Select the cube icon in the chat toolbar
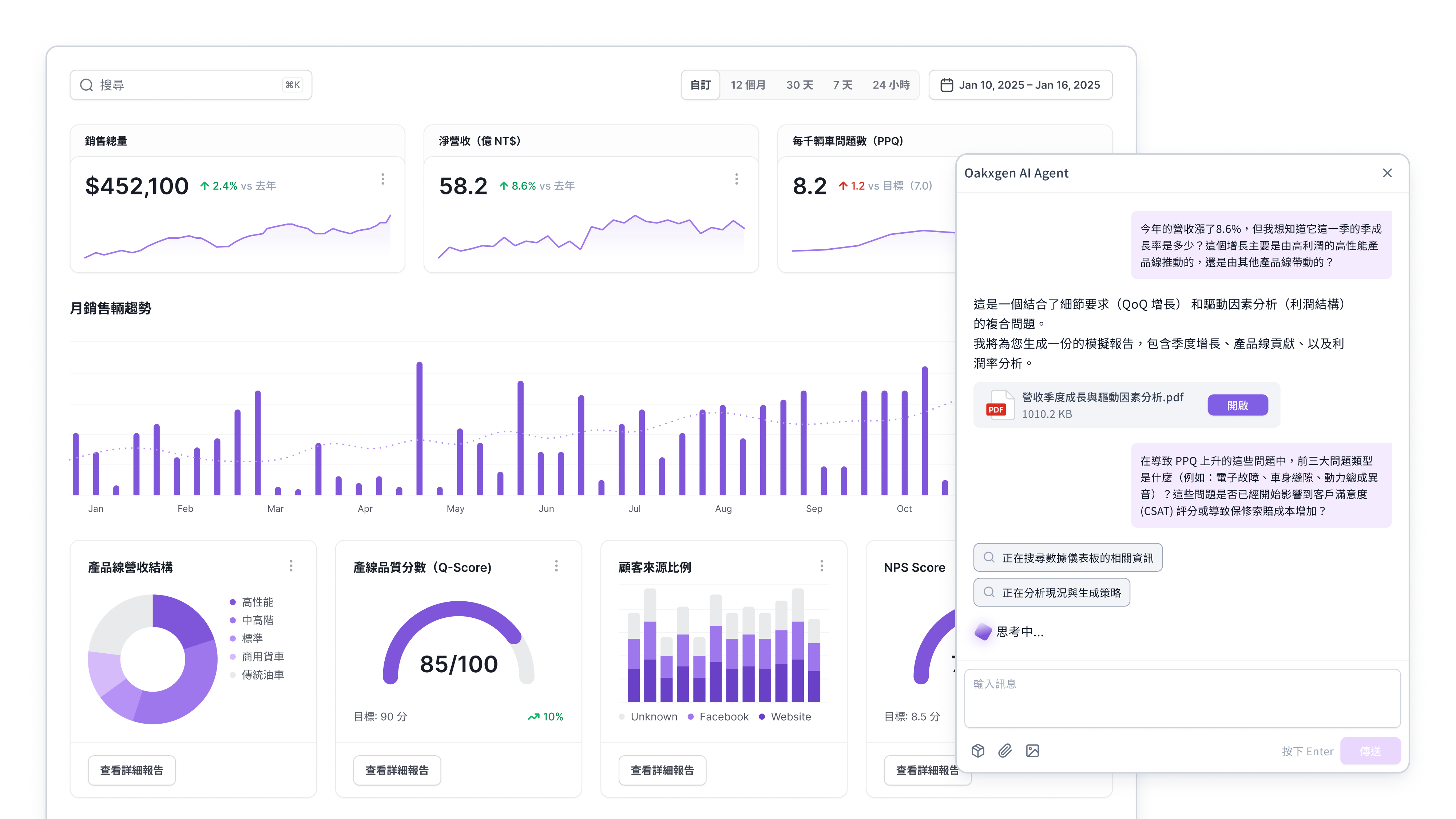 pyautogui.click(x=978, y=751)
